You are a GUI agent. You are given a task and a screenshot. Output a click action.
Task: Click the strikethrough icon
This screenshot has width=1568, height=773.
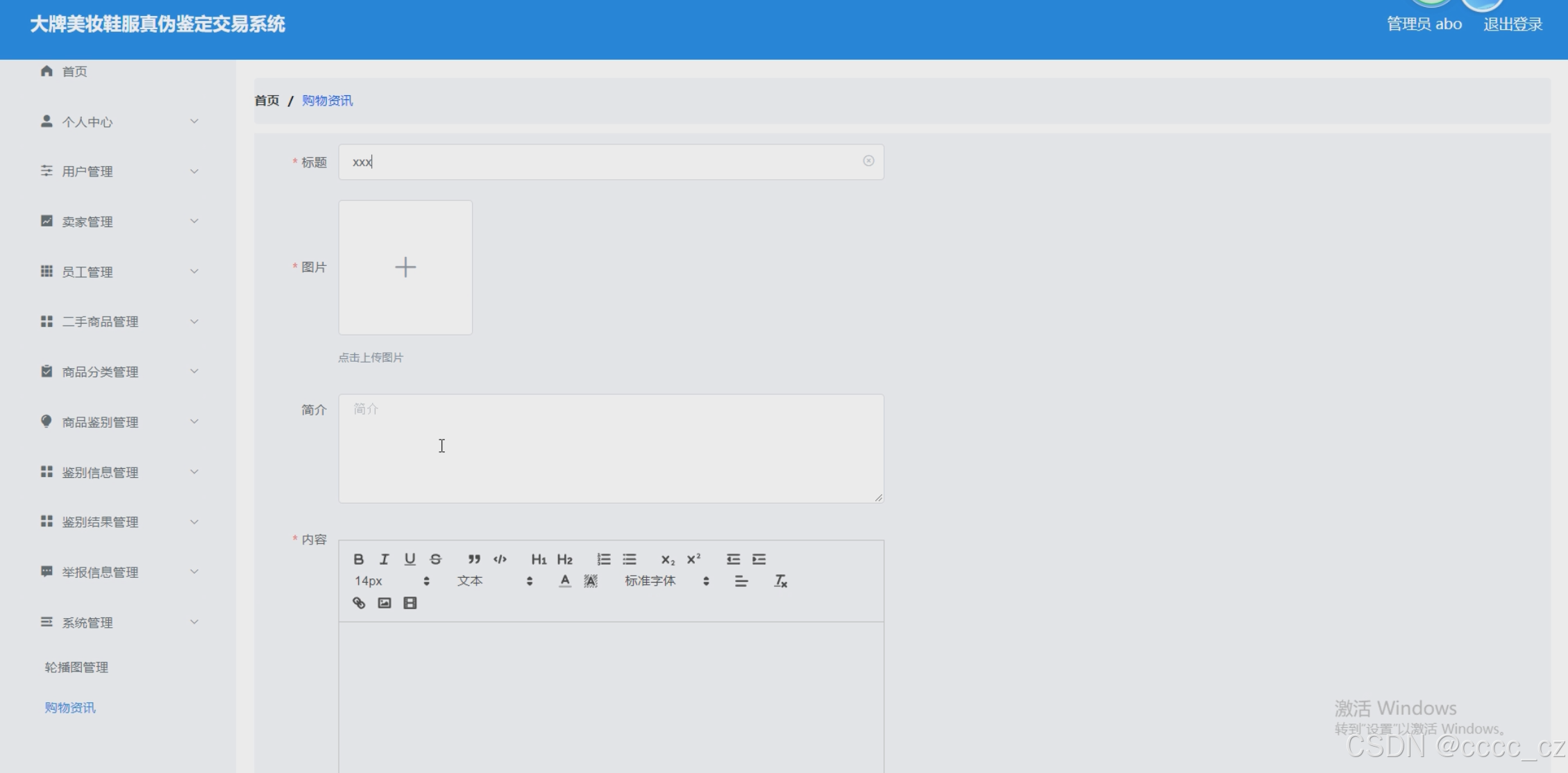pos(435,559)
